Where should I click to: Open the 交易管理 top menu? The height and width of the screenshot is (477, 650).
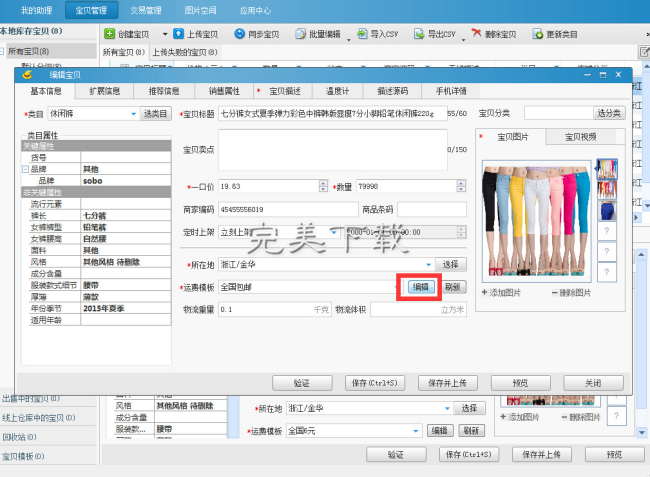[x=146, y=10]
